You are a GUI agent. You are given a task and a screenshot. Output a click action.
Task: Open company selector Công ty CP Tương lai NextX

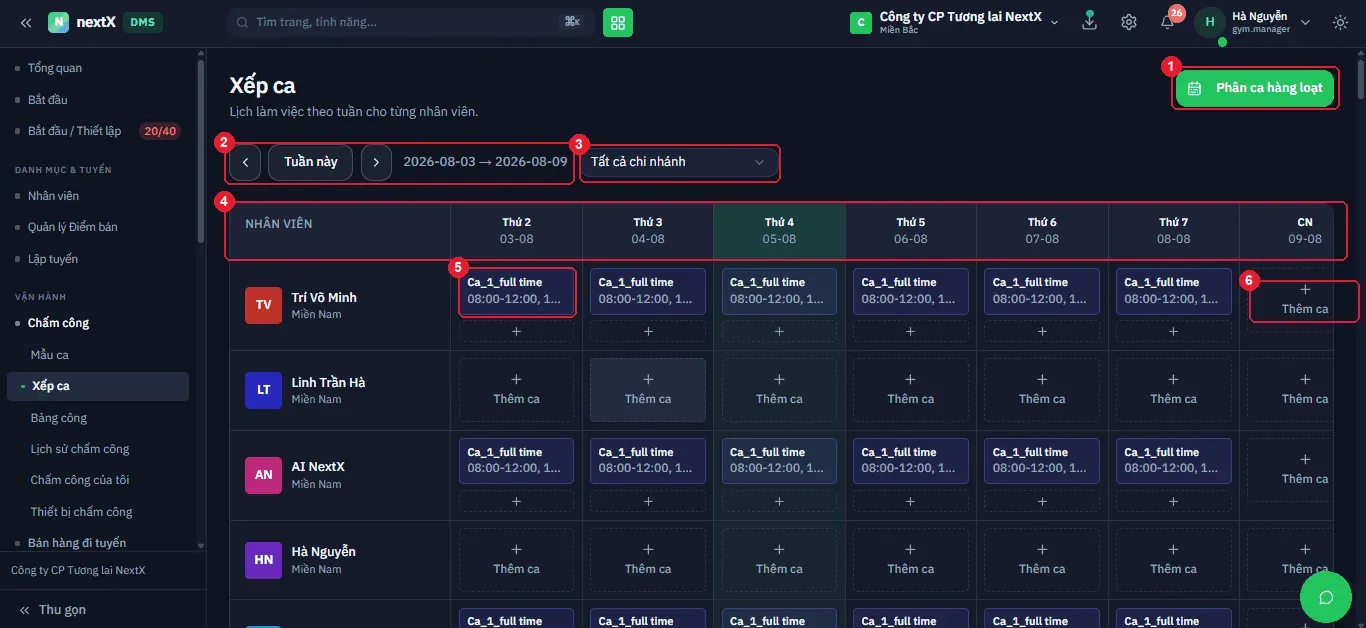click(x=955, y=22)
